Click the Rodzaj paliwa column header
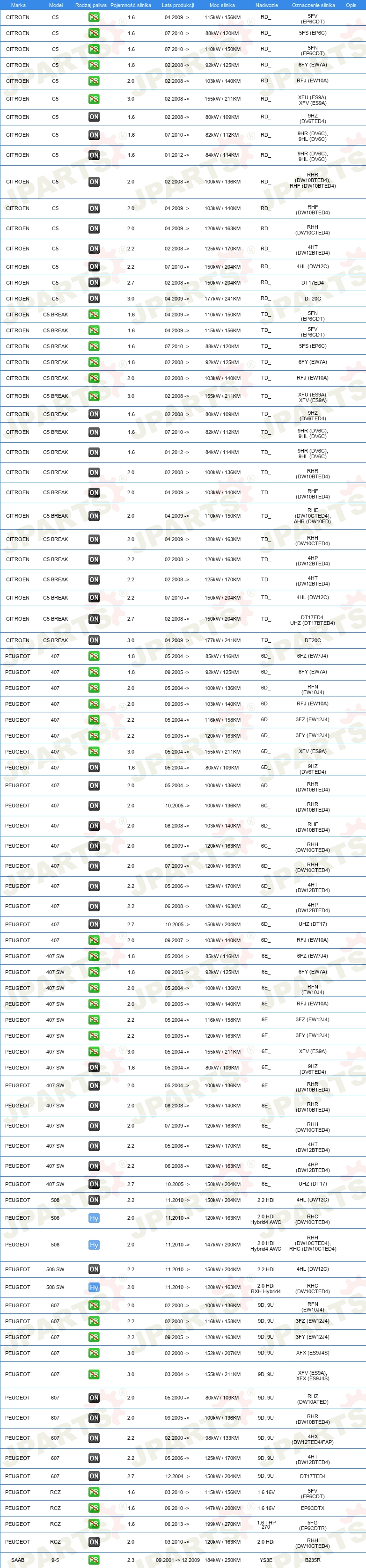This screenshot has width=366, height=1568. [91, 5]
